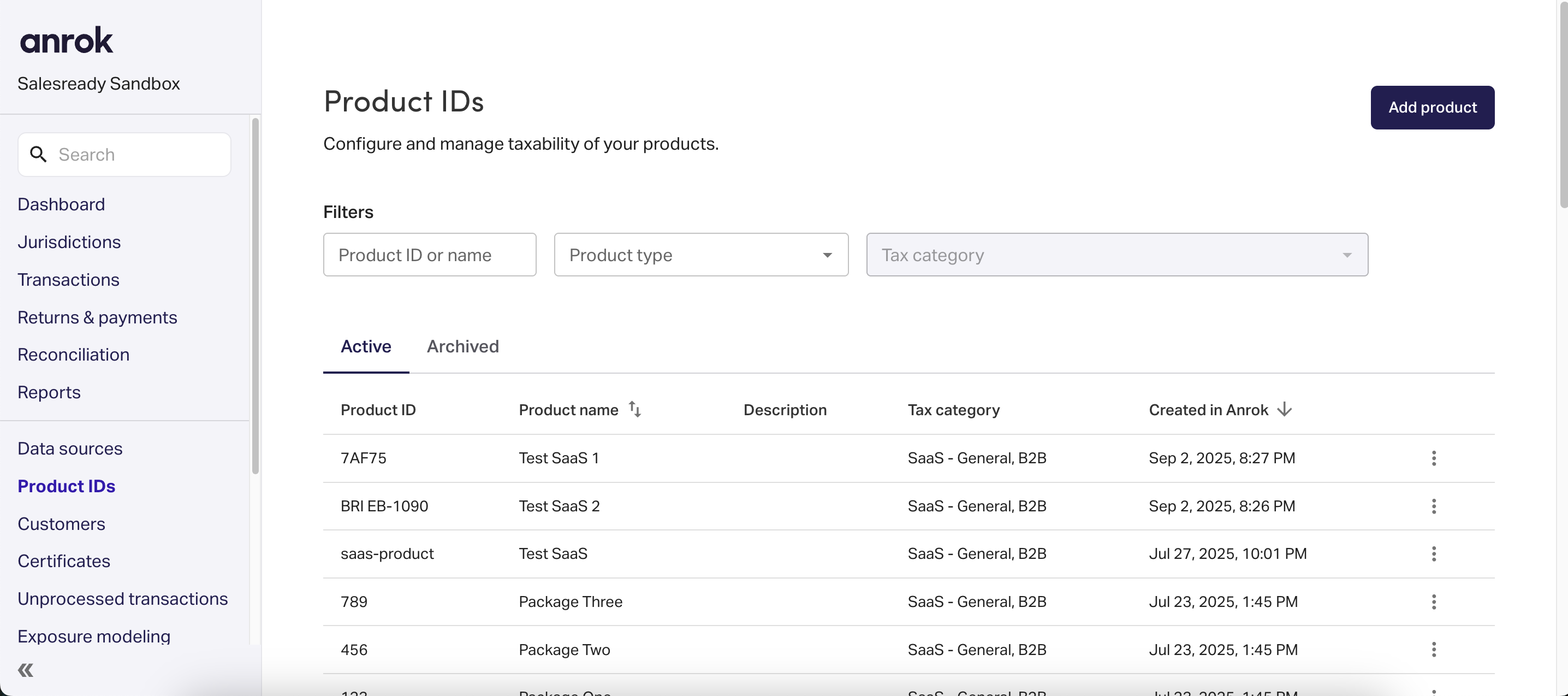This screenshot has width=1568, height=696.
Task: Switch to the Archived tab
Action: pyautogui.click(x=462, y=346)
